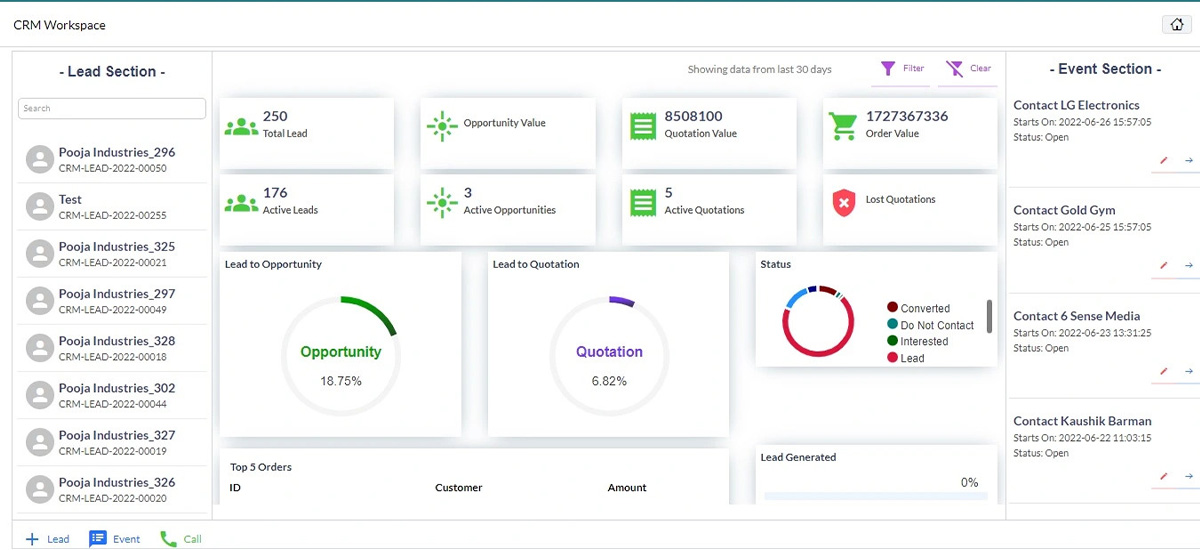Image resolution: width=1200 pixels, height=550 pixels.
Task: Click the Status donut chart
Action: click(818, 322)
